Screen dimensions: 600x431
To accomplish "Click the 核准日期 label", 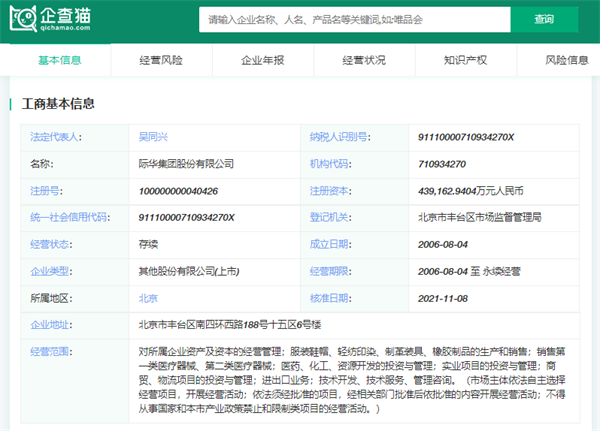I will tap(331, 298).
